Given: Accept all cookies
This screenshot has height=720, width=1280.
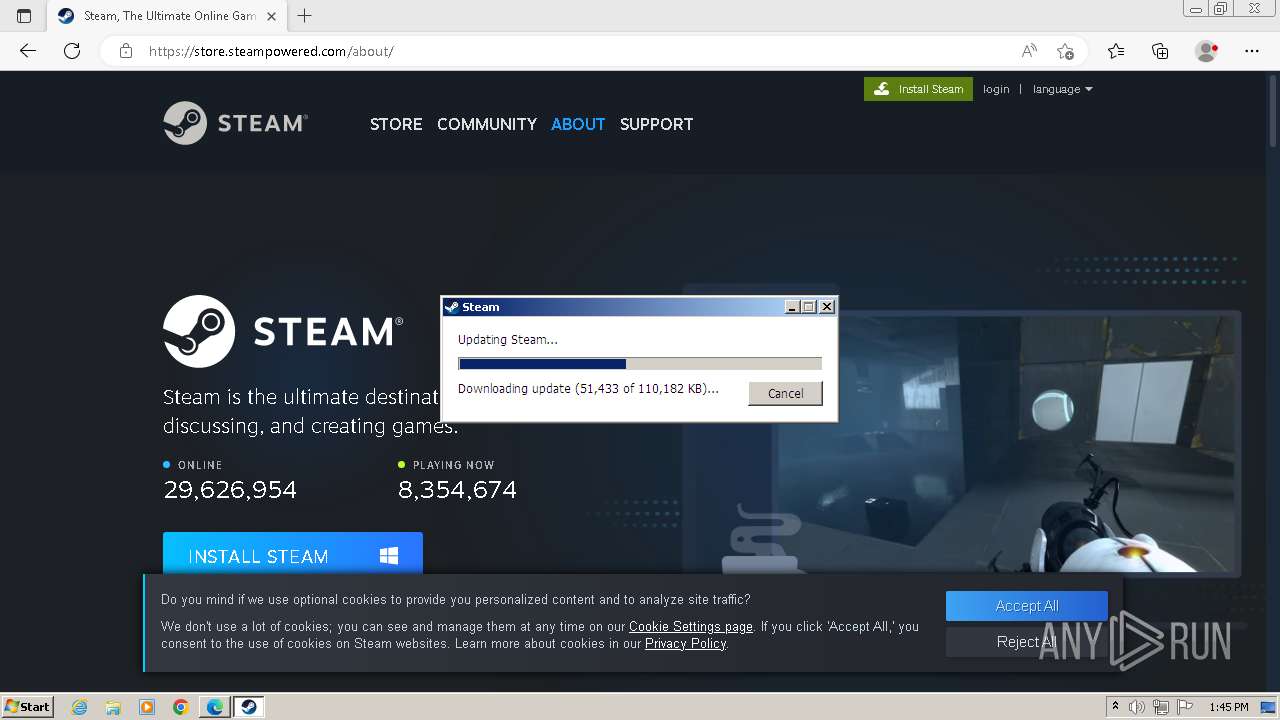Looking at the screenshot, I should [1027, 606].
